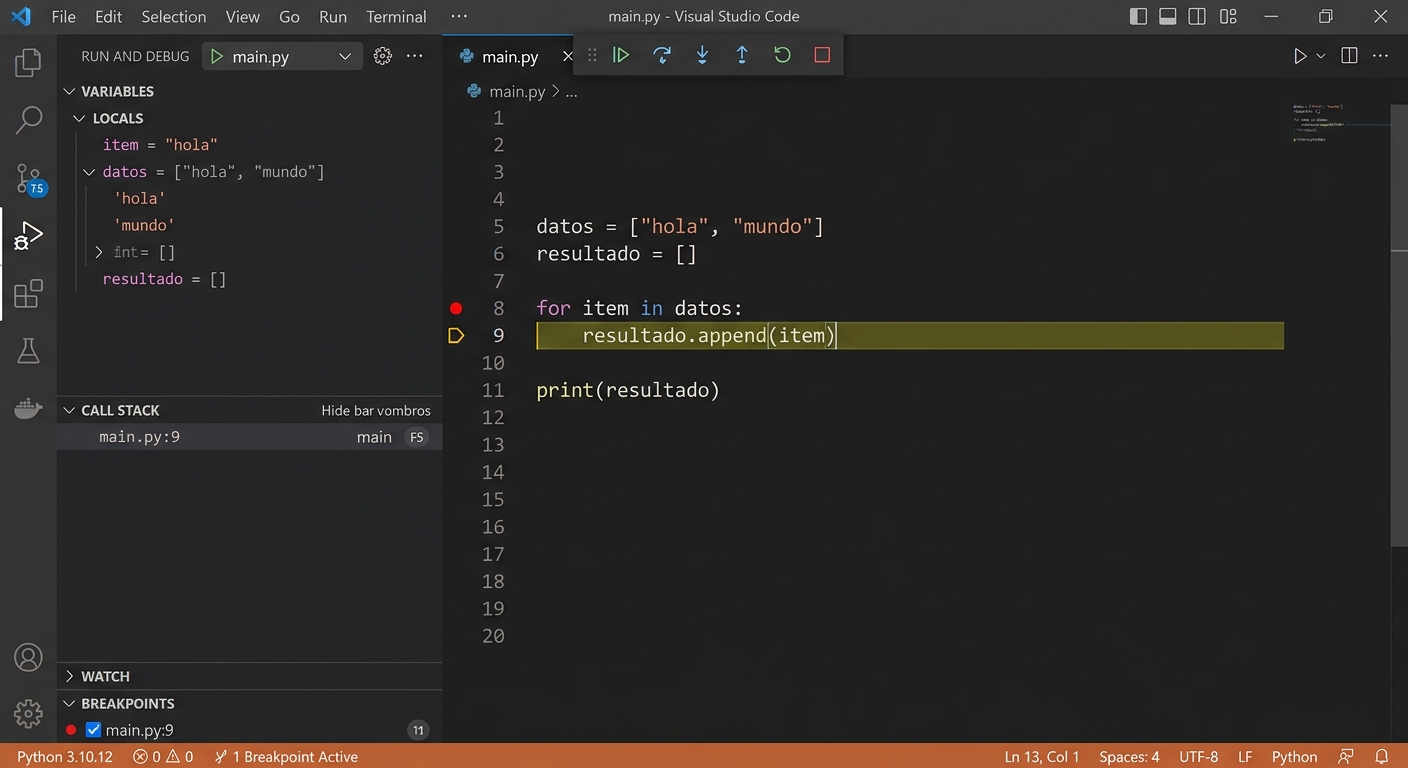Open run button dropdown arrow
This screenshot has width=1408, height=768.
point(1320,57)
